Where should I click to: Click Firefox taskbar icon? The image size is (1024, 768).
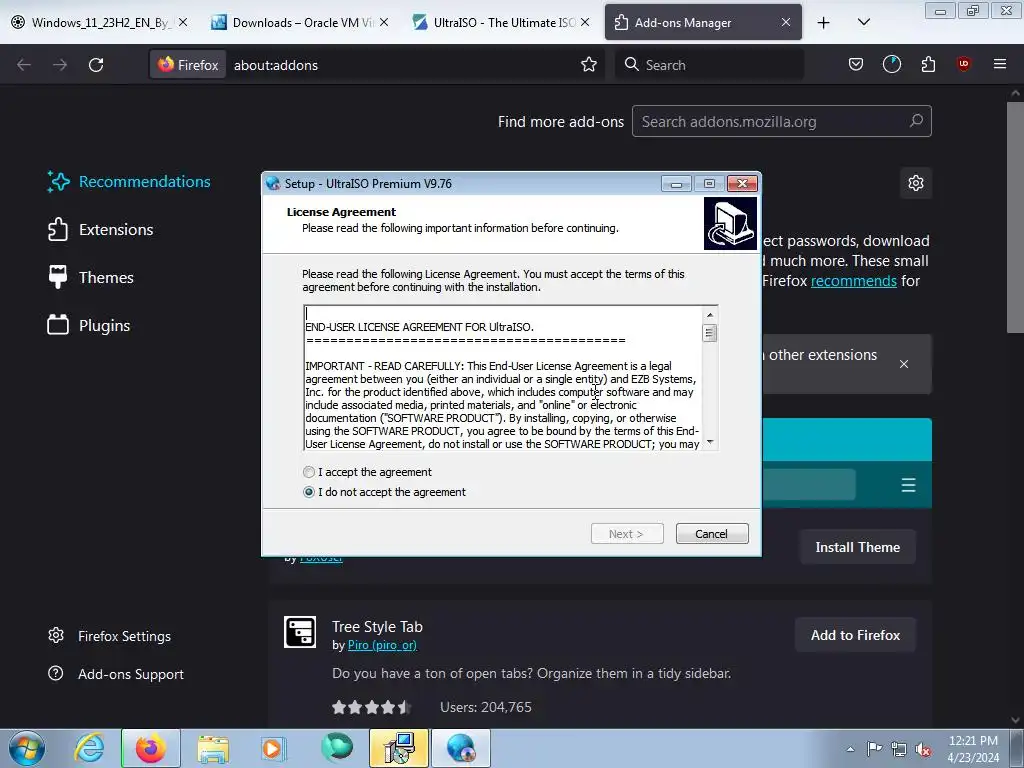pos(151,748)
